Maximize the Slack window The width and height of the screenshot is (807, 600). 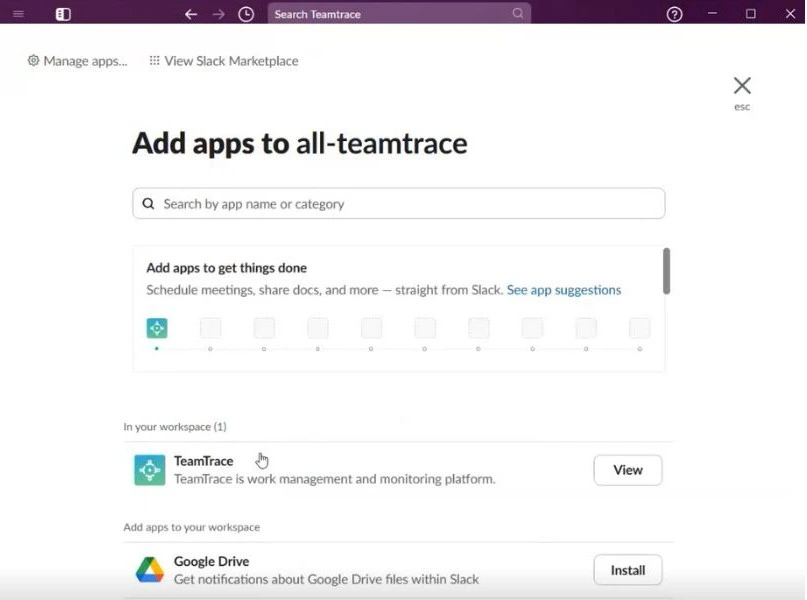tap(751, 14)
